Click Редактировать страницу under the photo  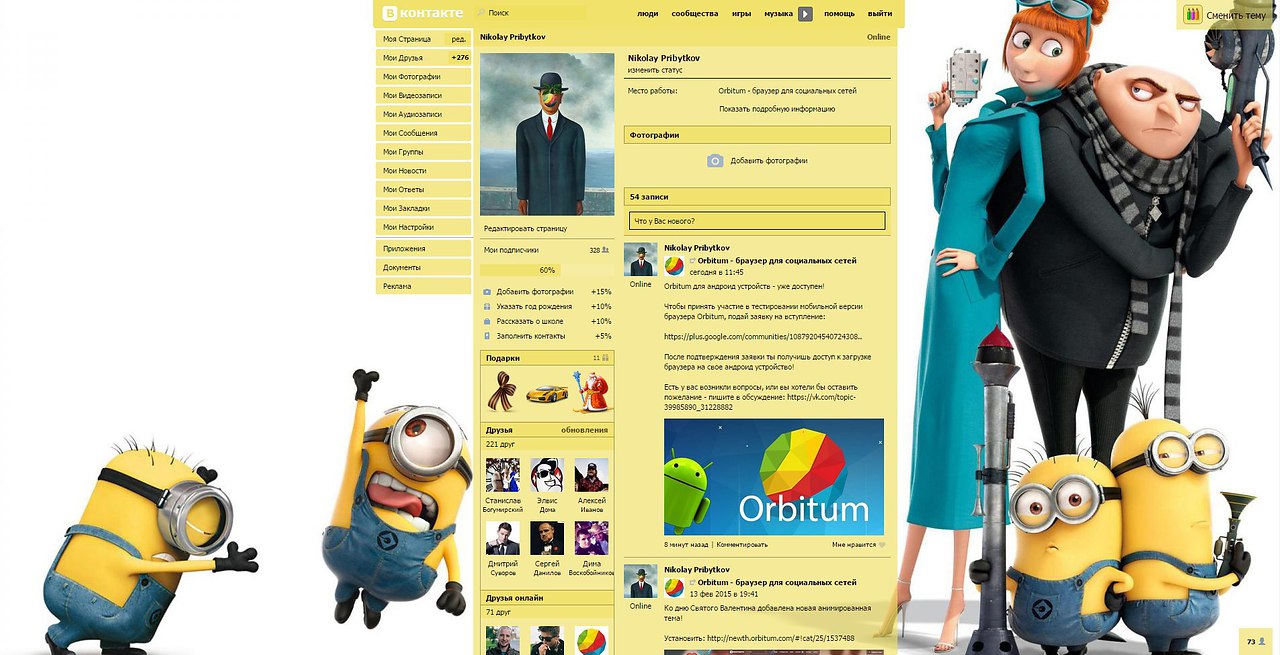coord(526,229)
